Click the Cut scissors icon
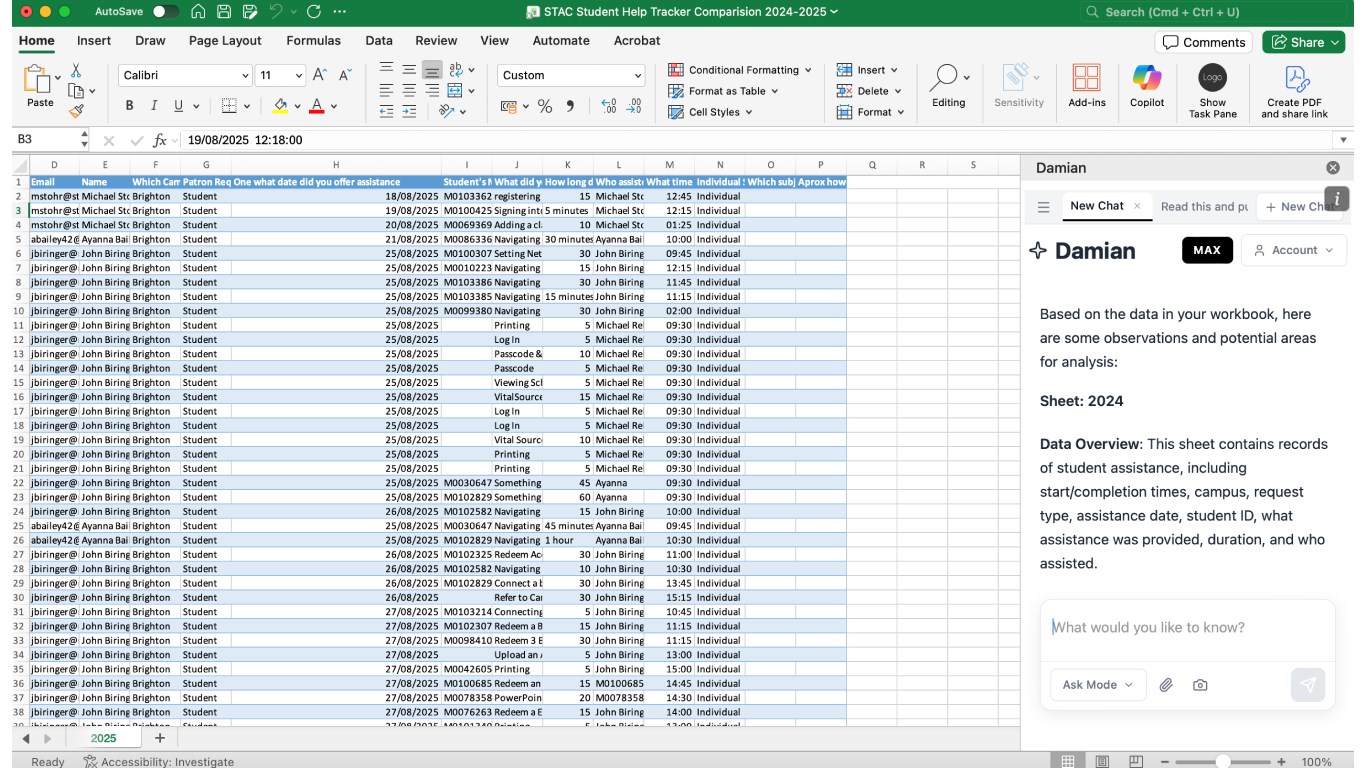Image resolution: width=1366 pixels, height=768 pixels. tap(76, 71)
